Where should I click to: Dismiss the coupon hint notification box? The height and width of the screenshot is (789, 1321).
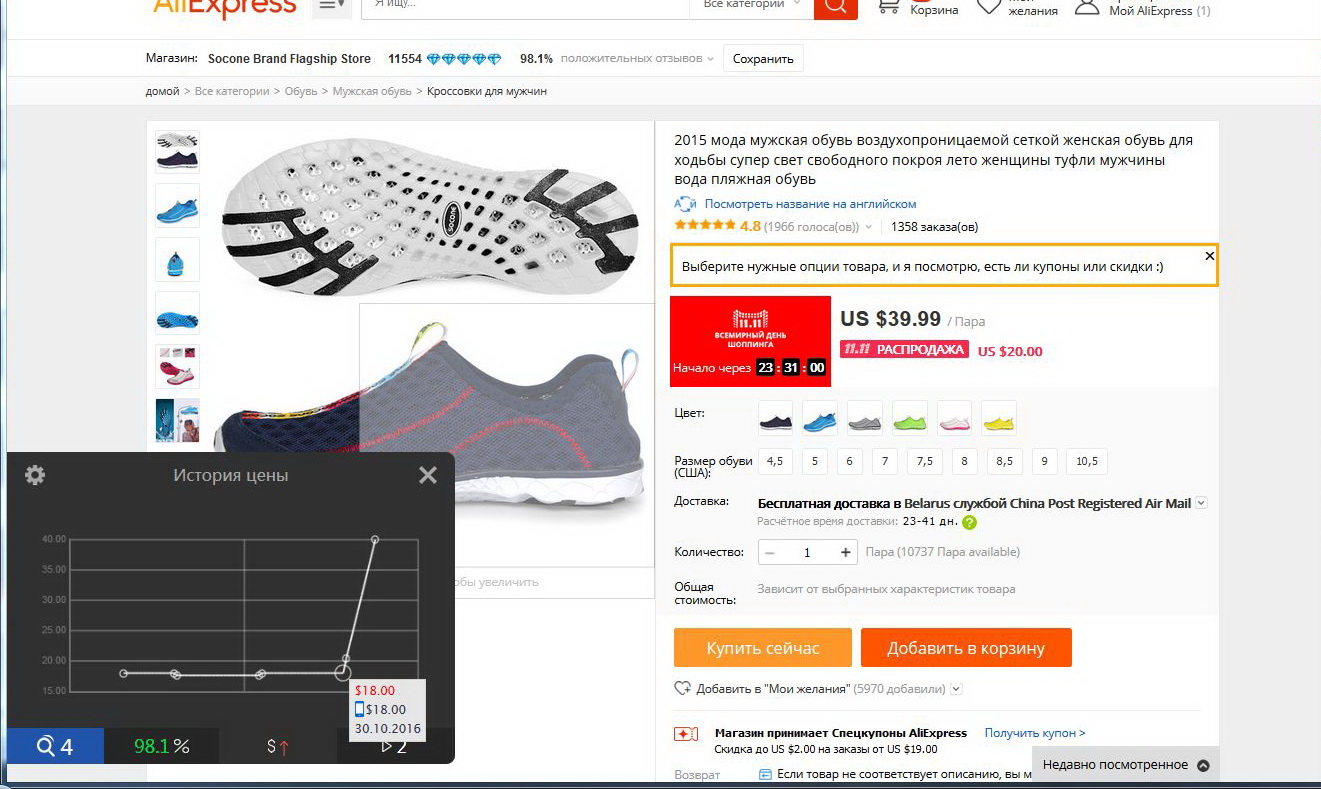coord(1209,256)
